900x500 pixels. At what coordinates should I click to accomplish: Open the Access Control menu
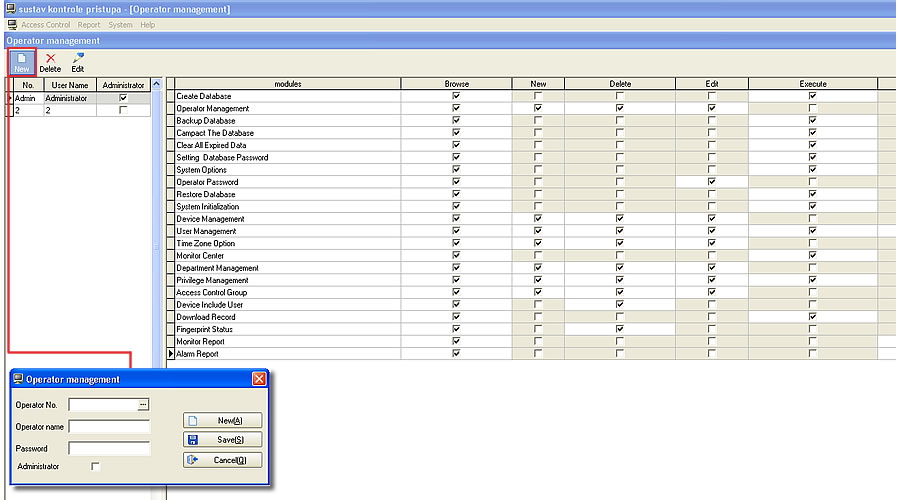(x=46, y=24)
